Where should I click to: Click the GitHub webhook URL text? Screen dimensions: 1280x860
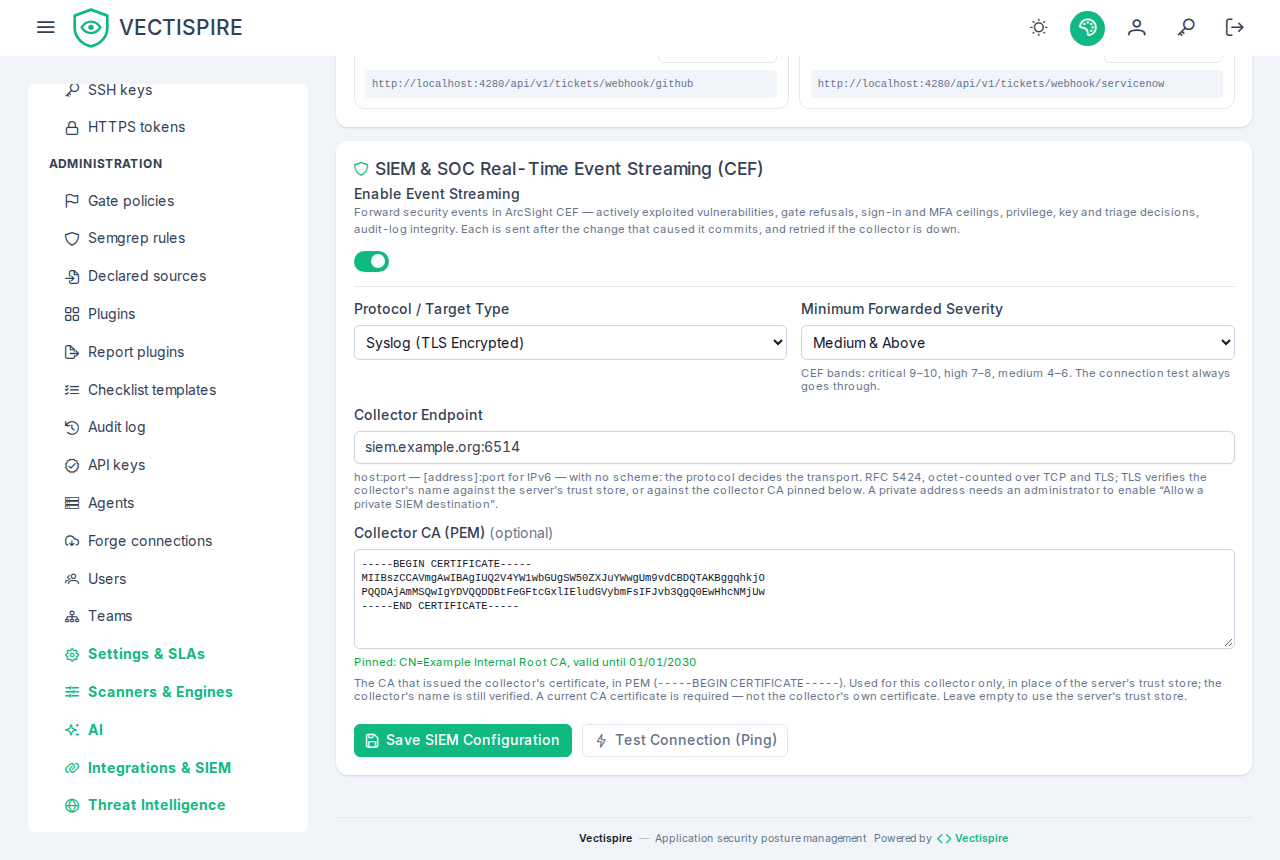533,84
